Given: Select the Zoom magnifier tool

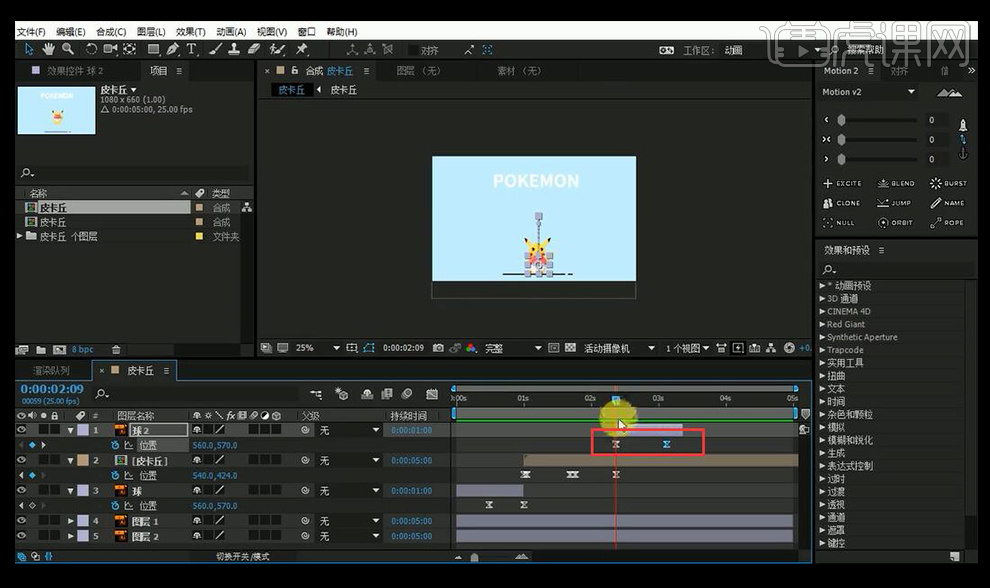Looking at the screenshot, I should pyautogui.click(x=68, y=49).
